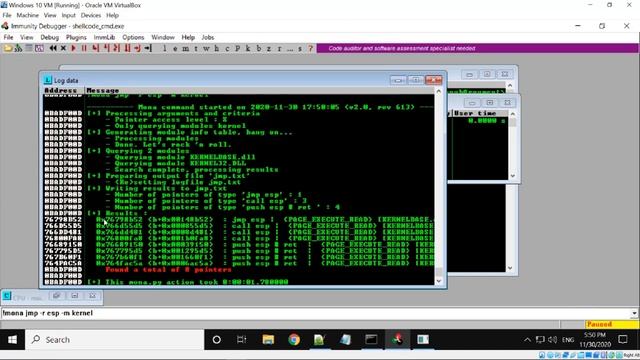Show Call stack via 'k' button

point(248,48)
